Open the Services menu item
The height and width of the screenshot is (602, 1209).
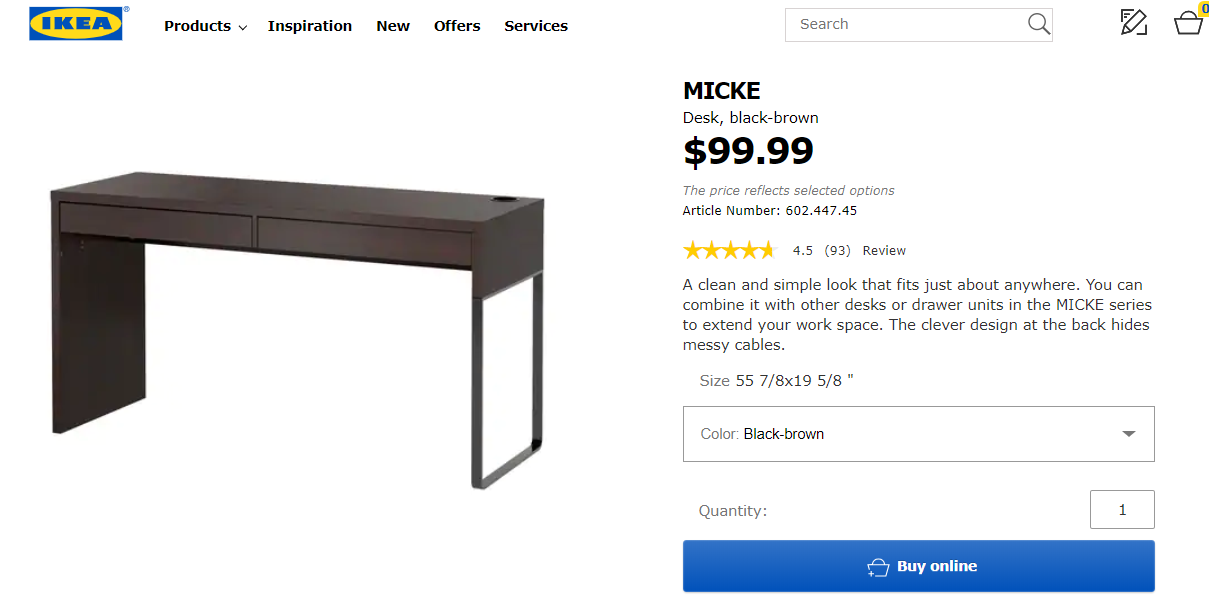coord(536,26)
